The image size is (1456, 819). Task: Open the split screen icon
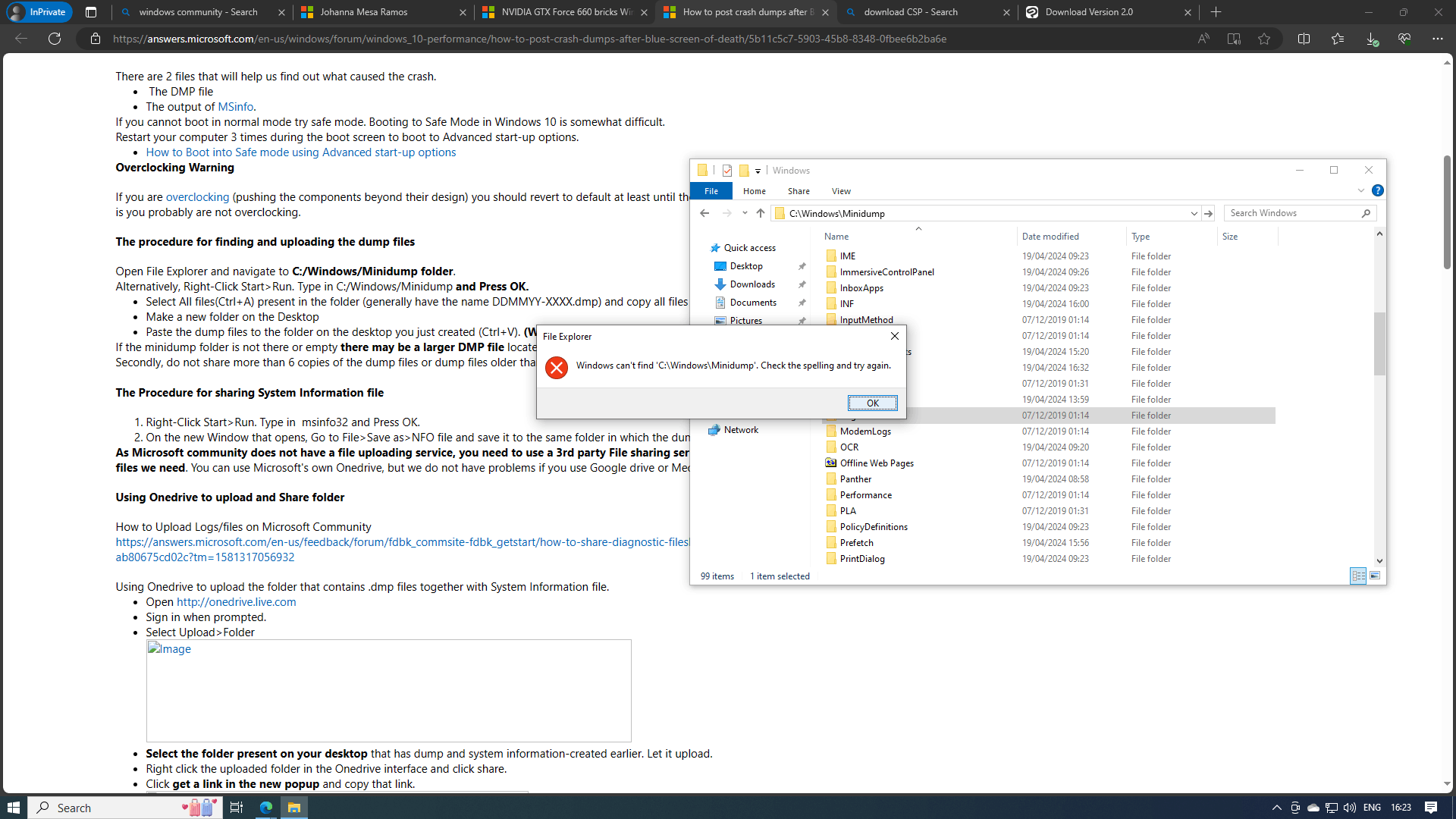tap(1304, 39)
